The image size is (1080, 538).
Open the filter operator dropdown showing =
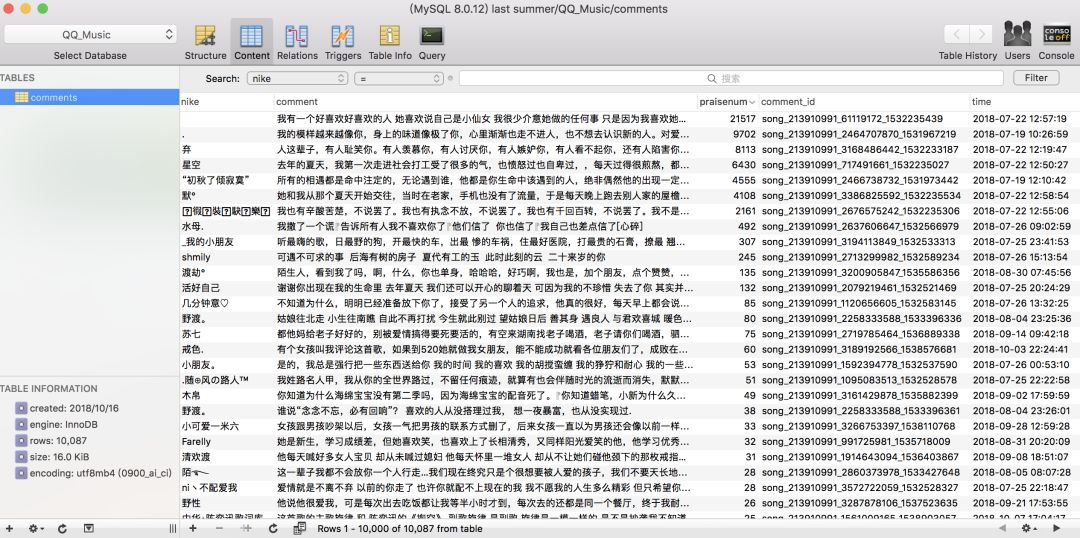[399, 79]
